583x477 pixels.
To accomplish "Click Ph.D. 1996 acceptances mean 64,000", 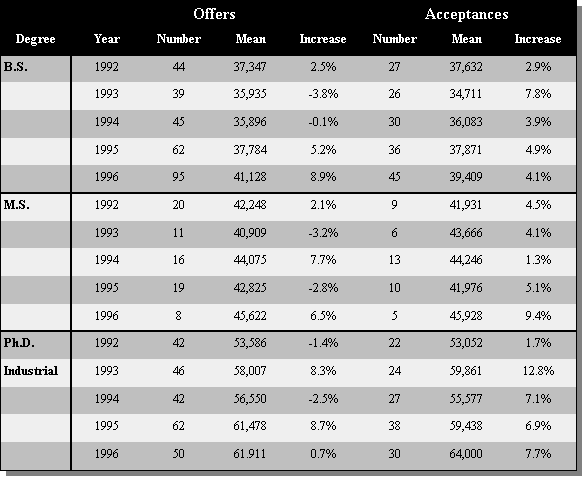I will click(x=466, y=454).
